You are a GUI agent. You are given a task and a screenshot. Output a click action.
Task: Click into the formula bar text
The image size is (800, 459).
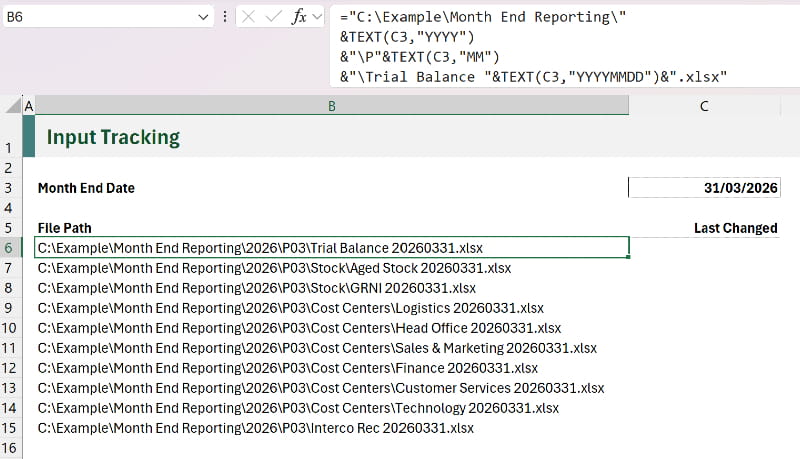[565, 47]
